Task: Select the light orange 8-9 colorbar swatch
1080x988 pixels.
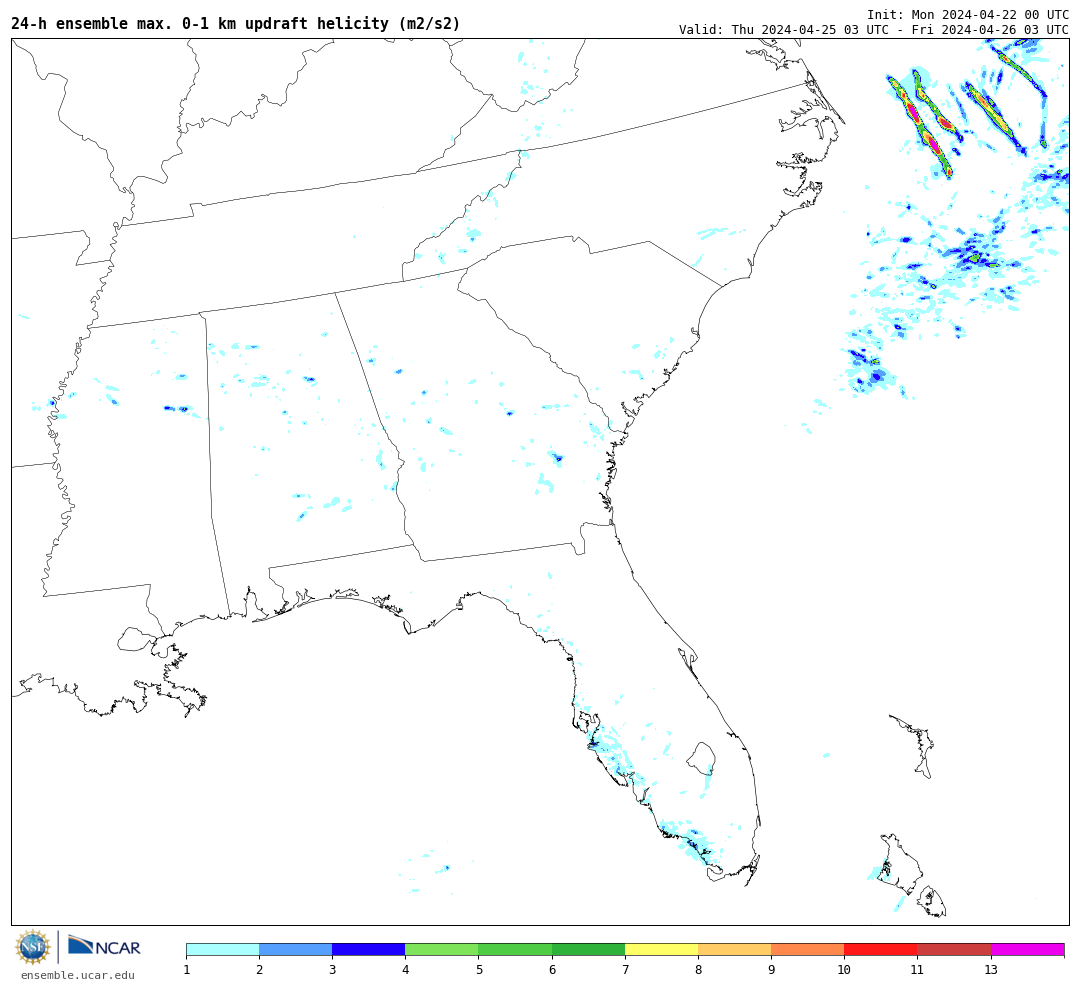Action: [735, 950]
